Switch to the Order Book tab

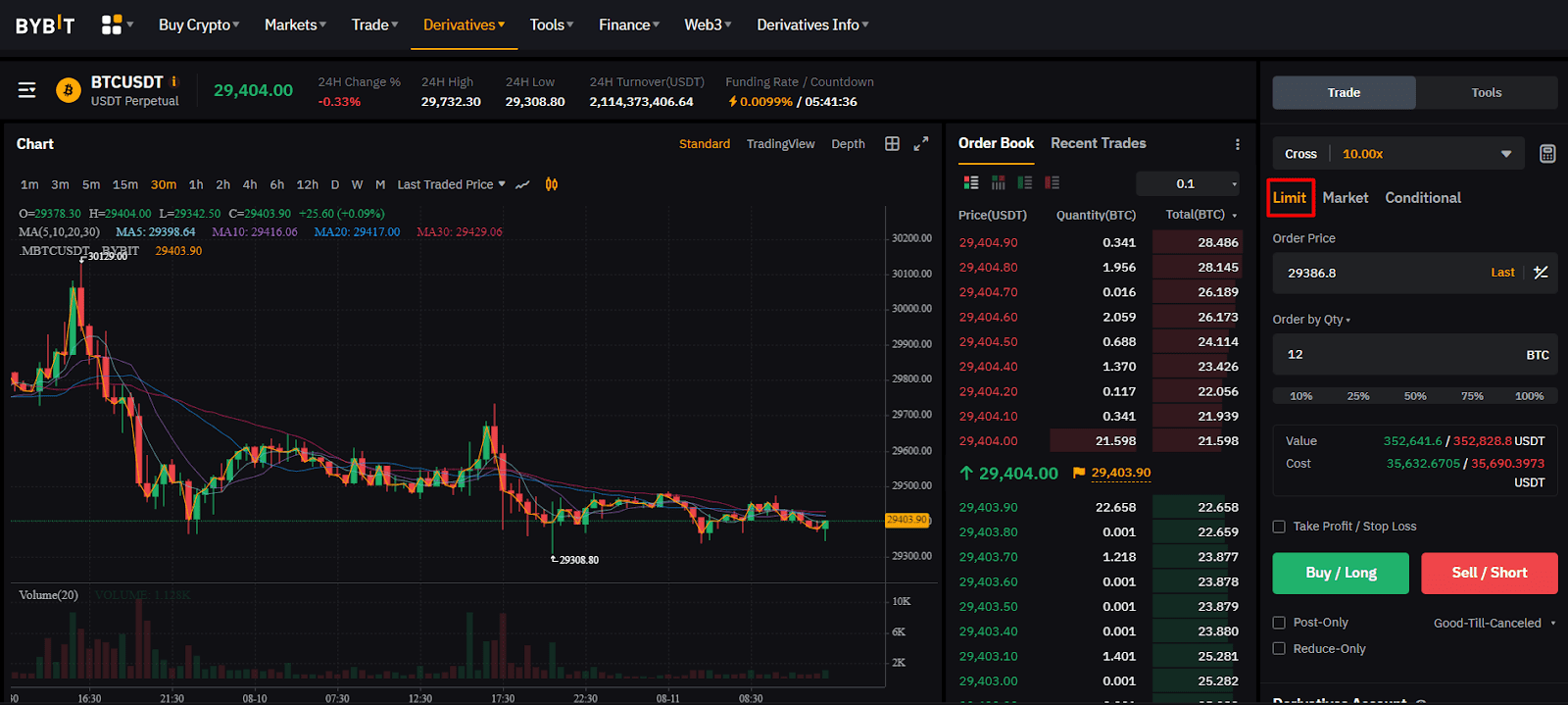(996, 143)
